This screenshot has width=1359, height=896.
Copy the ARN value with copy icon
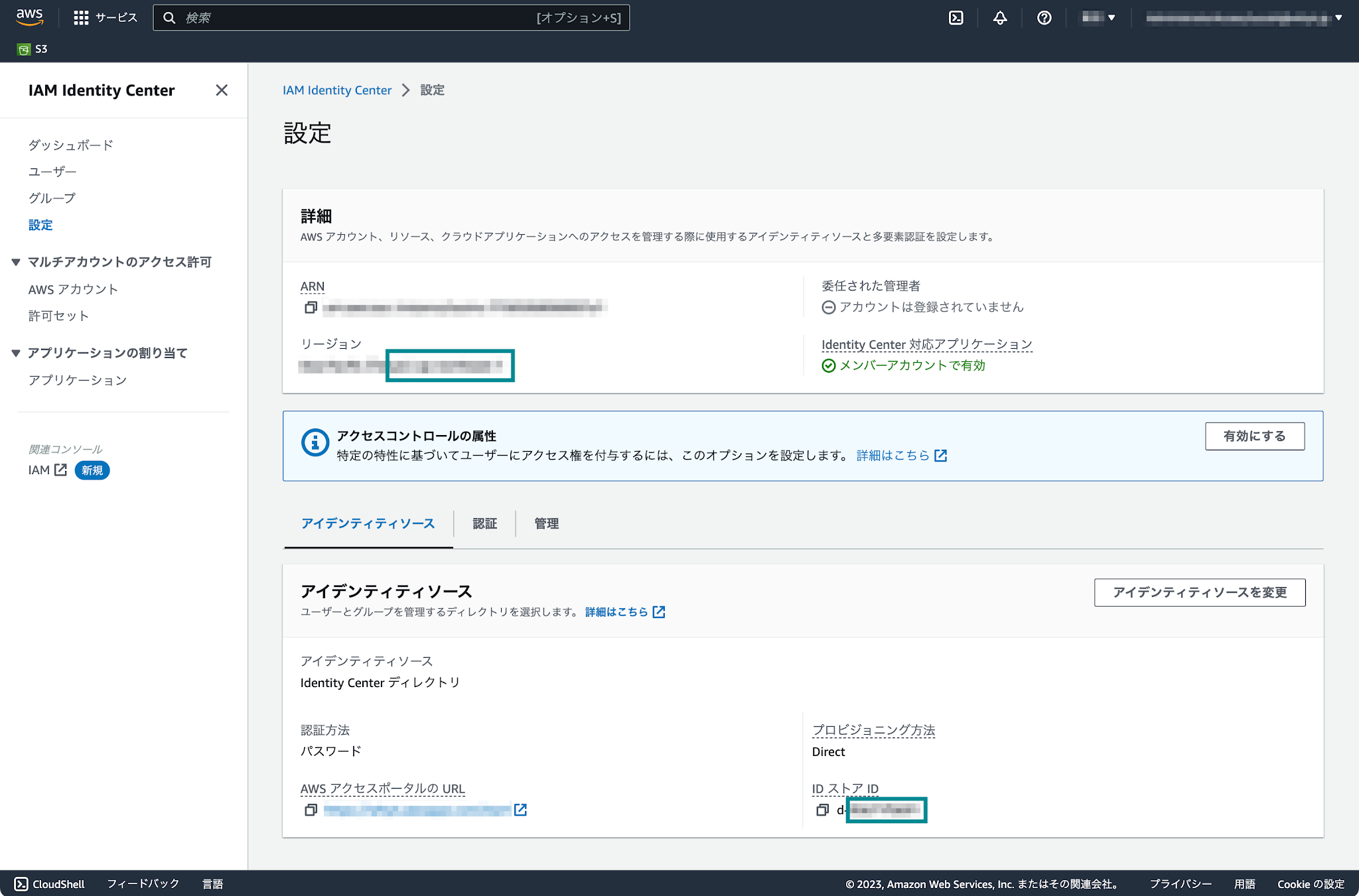coord(311,307)
